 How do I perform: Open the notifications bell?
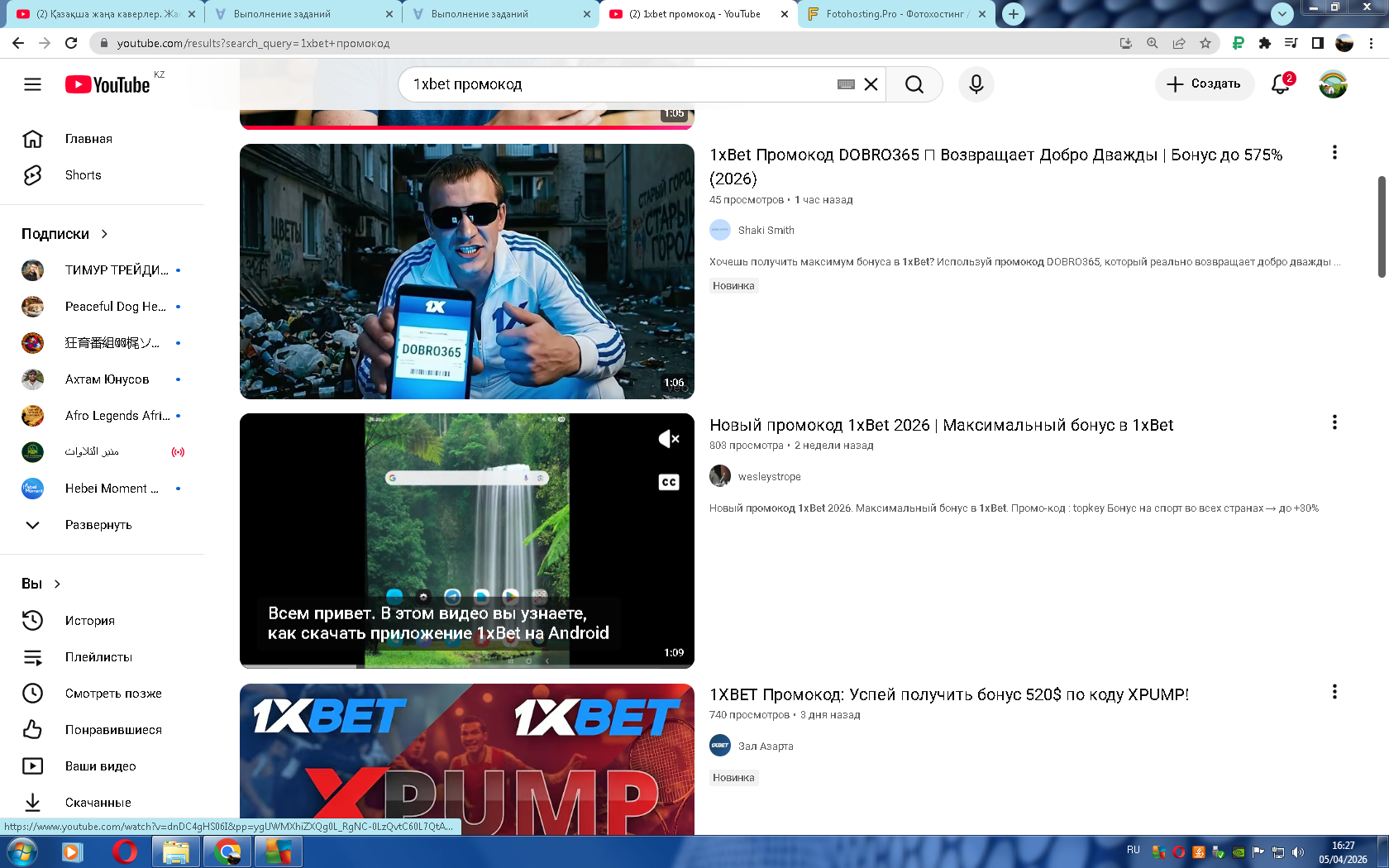coord(1281,84)
